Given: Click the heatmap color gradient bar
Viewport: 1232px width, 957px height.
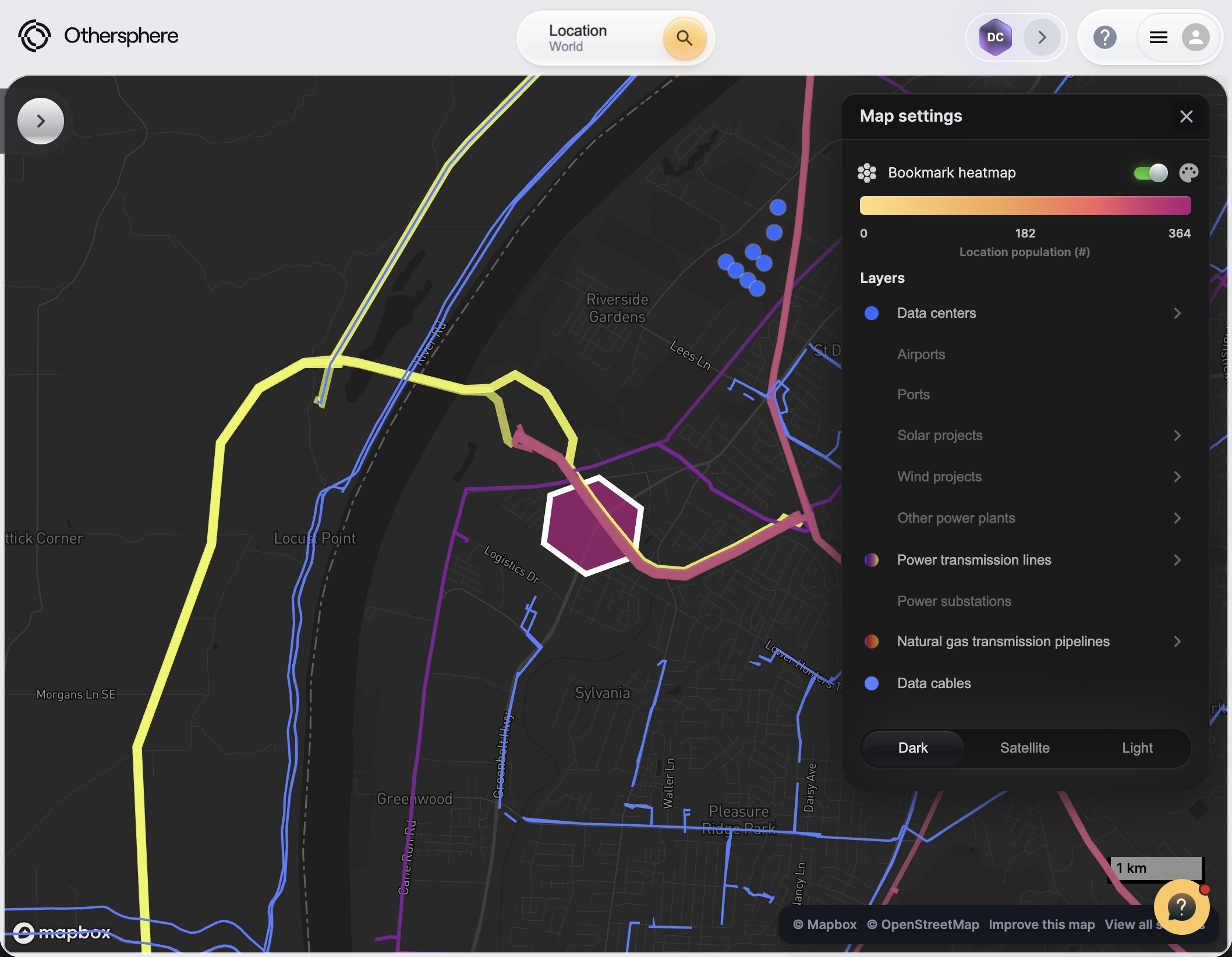Looking at the screenshot, I should coord(1025,205).
